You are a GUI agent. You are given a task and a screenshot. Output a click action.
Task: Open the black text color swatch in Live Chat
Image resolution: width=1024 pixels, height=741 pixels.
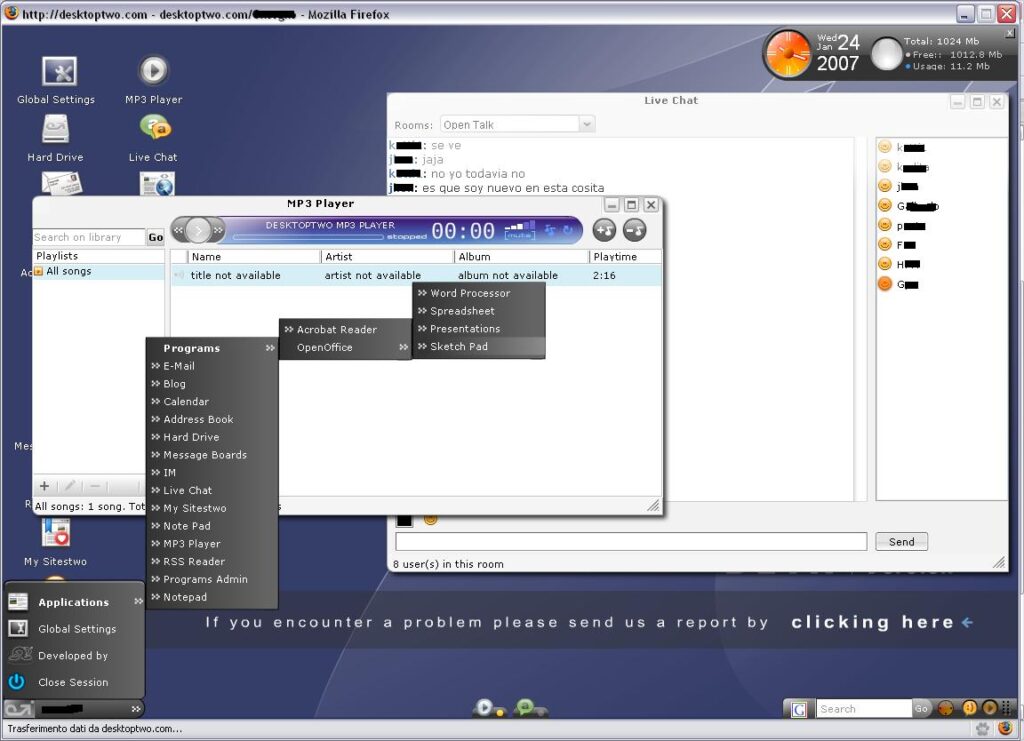click(404, 520)
